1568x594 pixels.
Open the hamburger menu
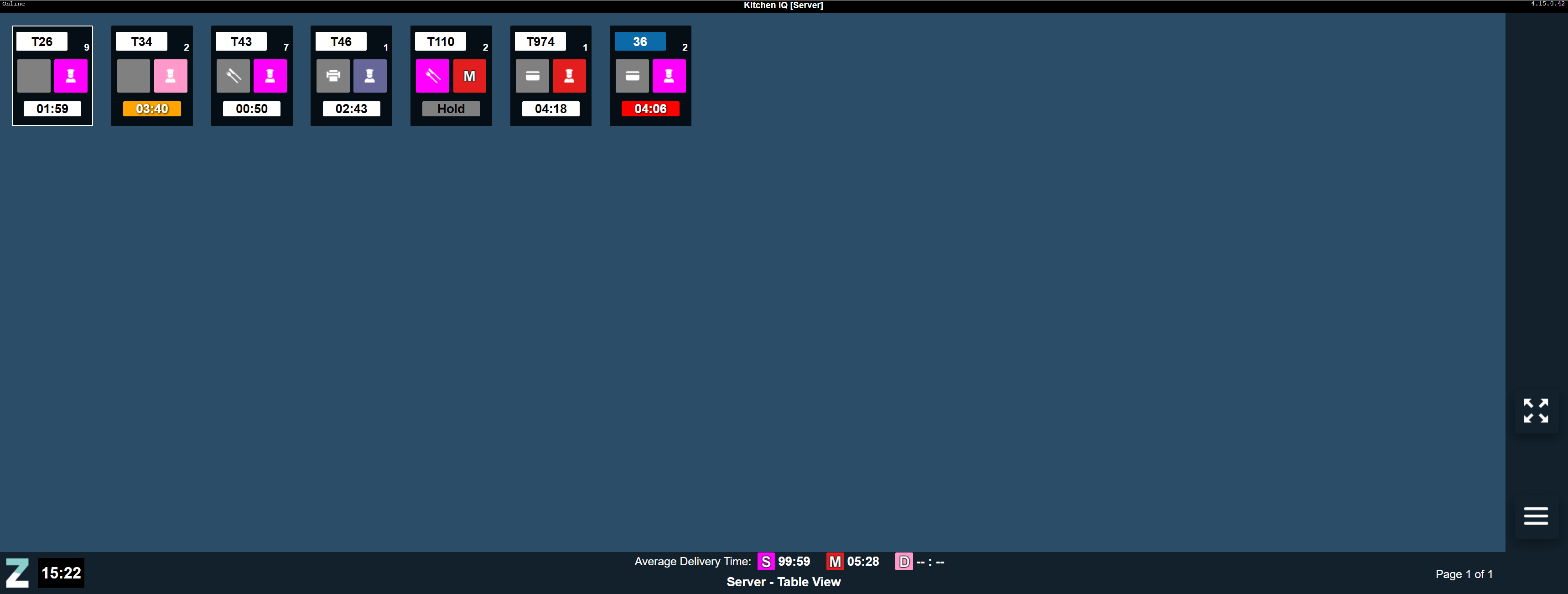(x=1535, y=516)
